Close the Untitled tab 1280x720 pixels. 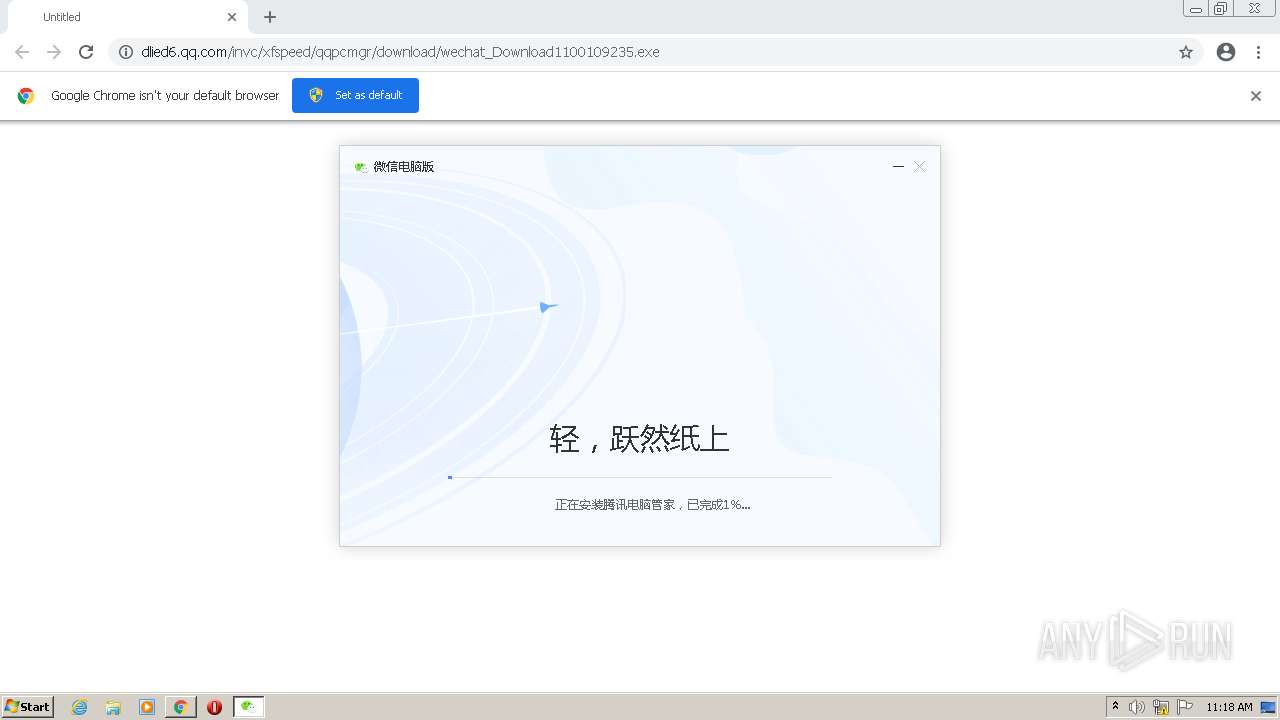coord(232,17)
